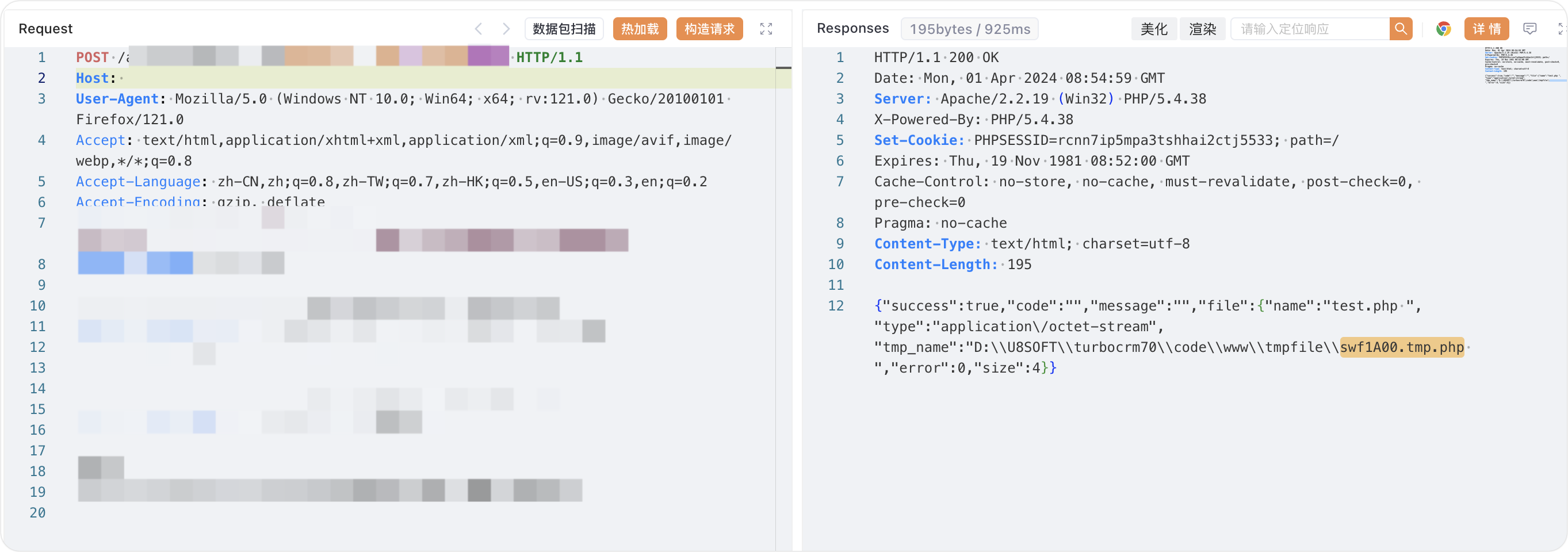Click the 数据包扫描 packet scan button

click(x=563, y=28)
